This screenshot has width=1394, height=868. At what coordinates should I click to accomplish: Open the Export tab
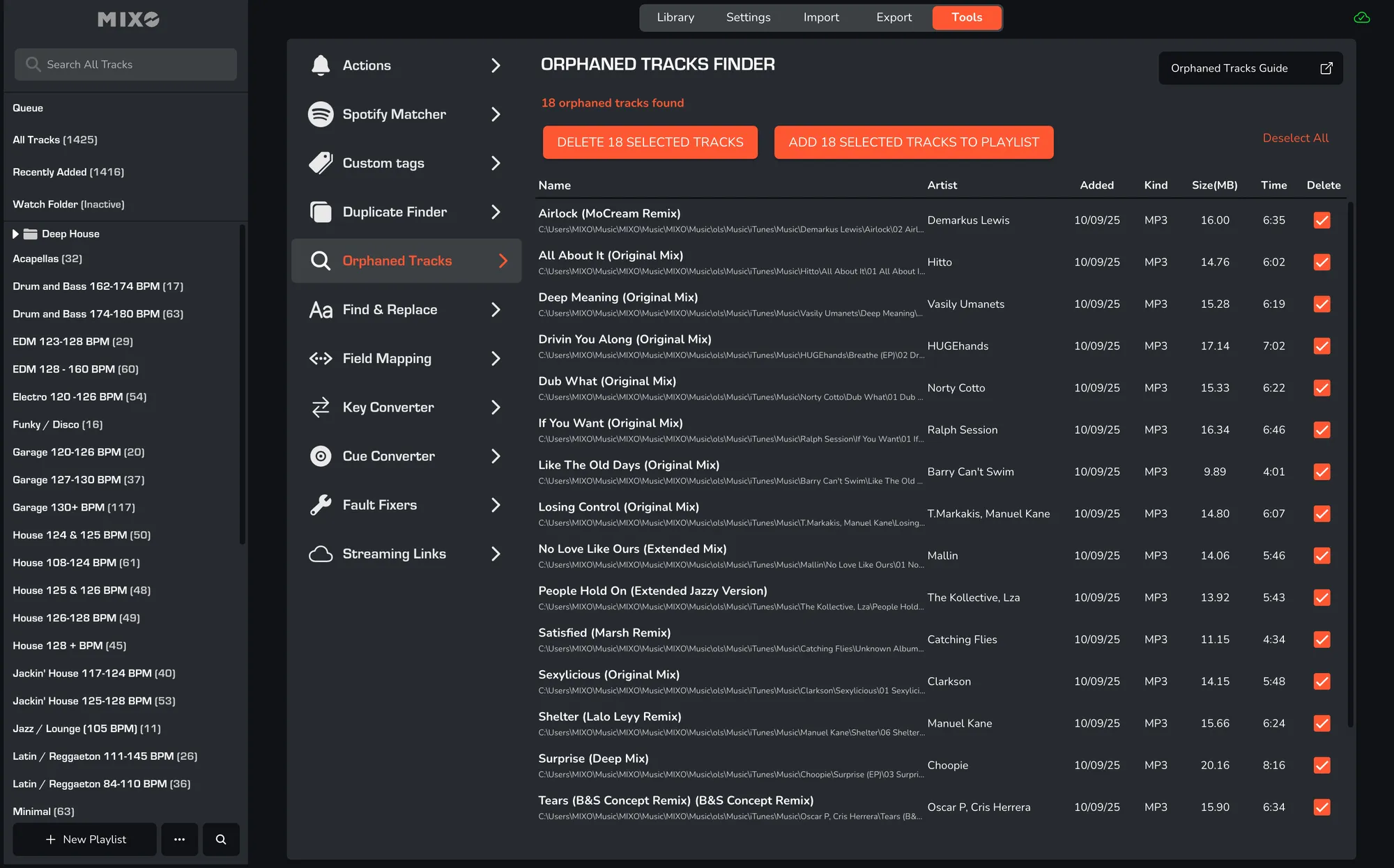click(894, 17)
